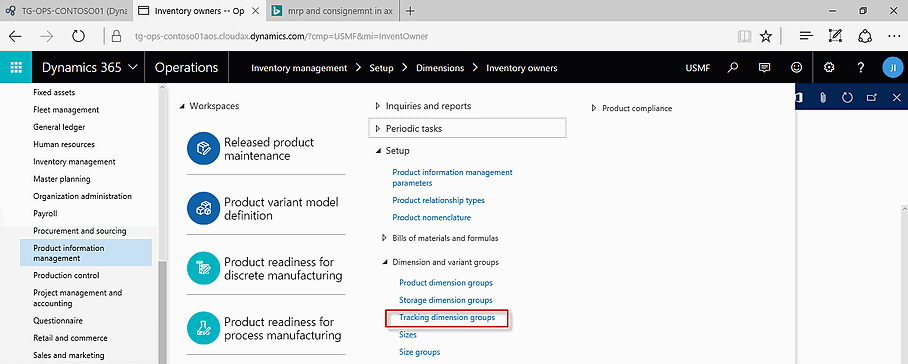Open a new browser tab
Image resolution: width=908 pixels, height=364 pixels.
tap(410, 11)
